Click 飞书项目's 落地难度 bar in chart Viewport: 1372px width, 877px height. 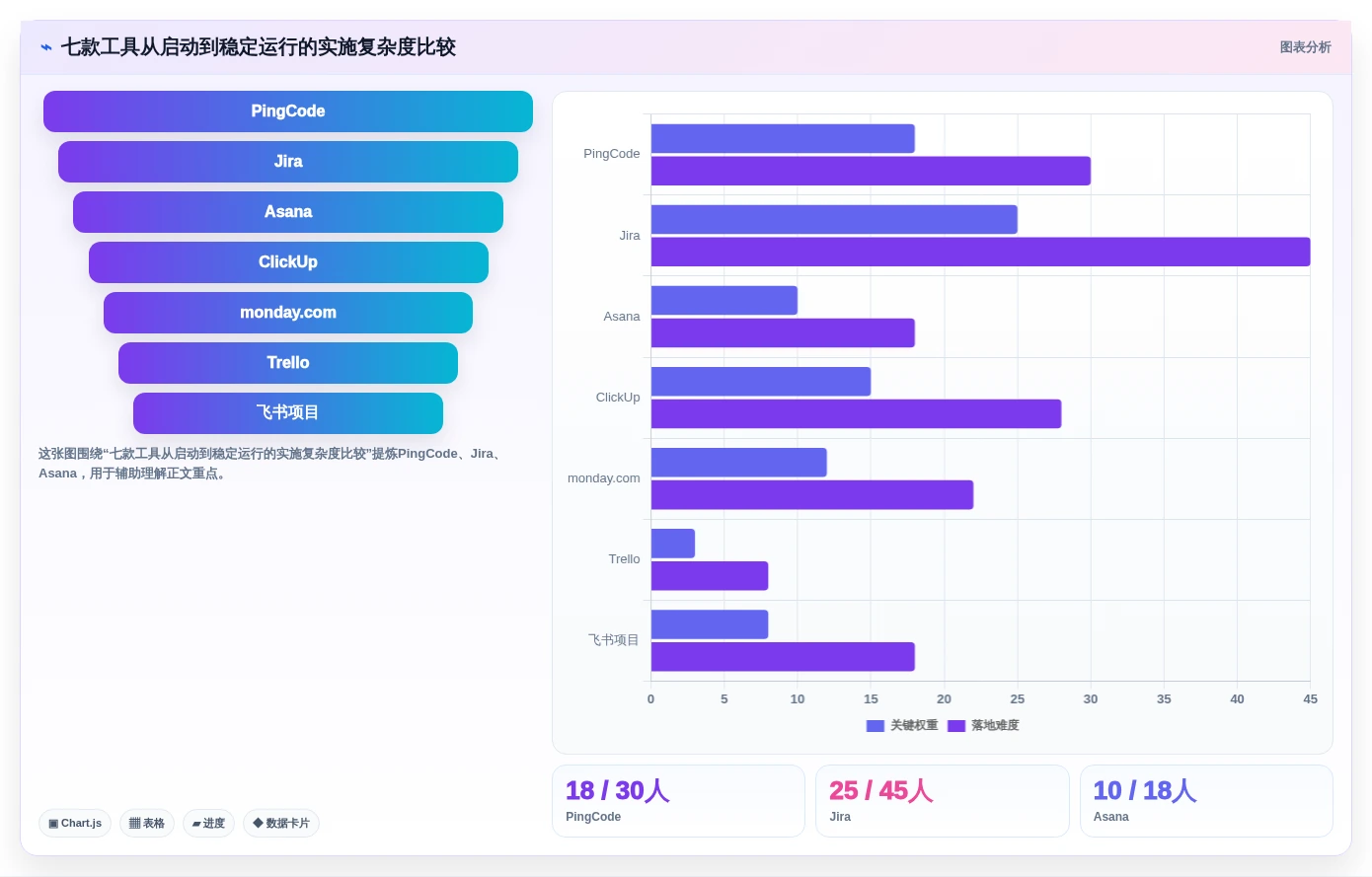coord(783,657)
